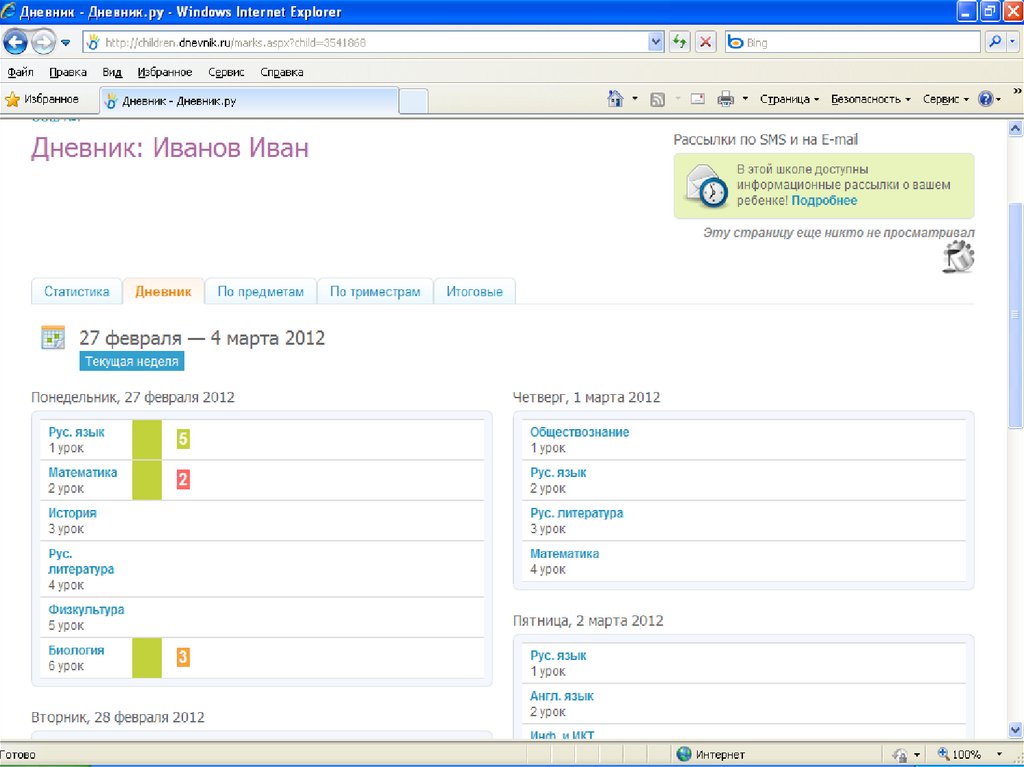
Task: Click in the Bing search field
Action: coord(860,43)
